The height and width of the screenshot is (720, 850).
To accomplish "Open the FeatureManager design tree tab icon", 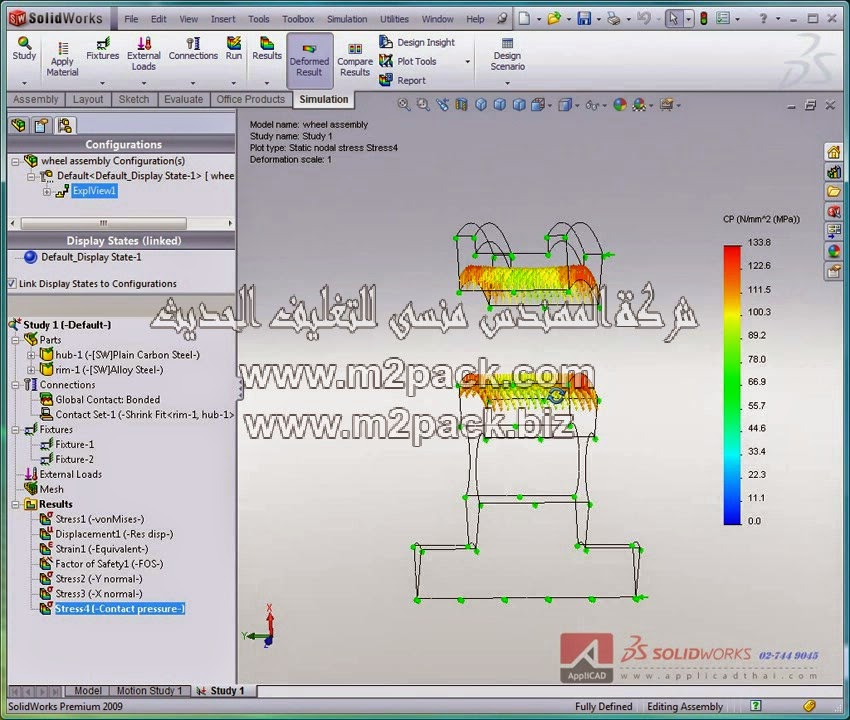I will tap(18, 125).
